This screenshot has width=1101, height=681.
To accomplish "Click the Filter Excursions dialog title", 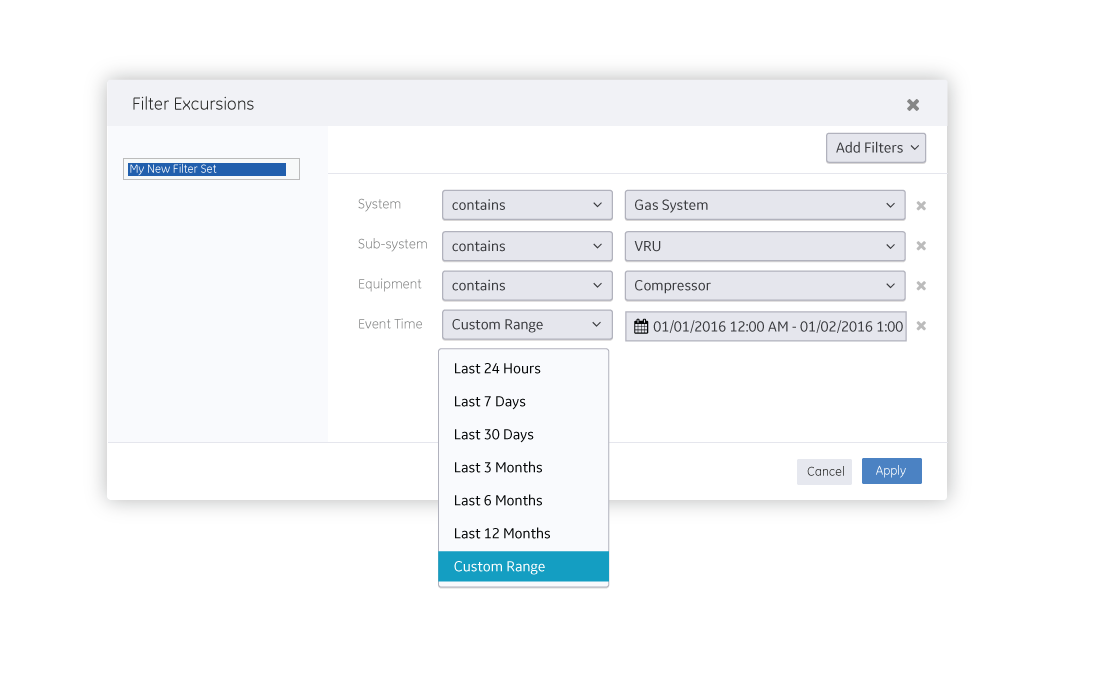I will point(193,104).
